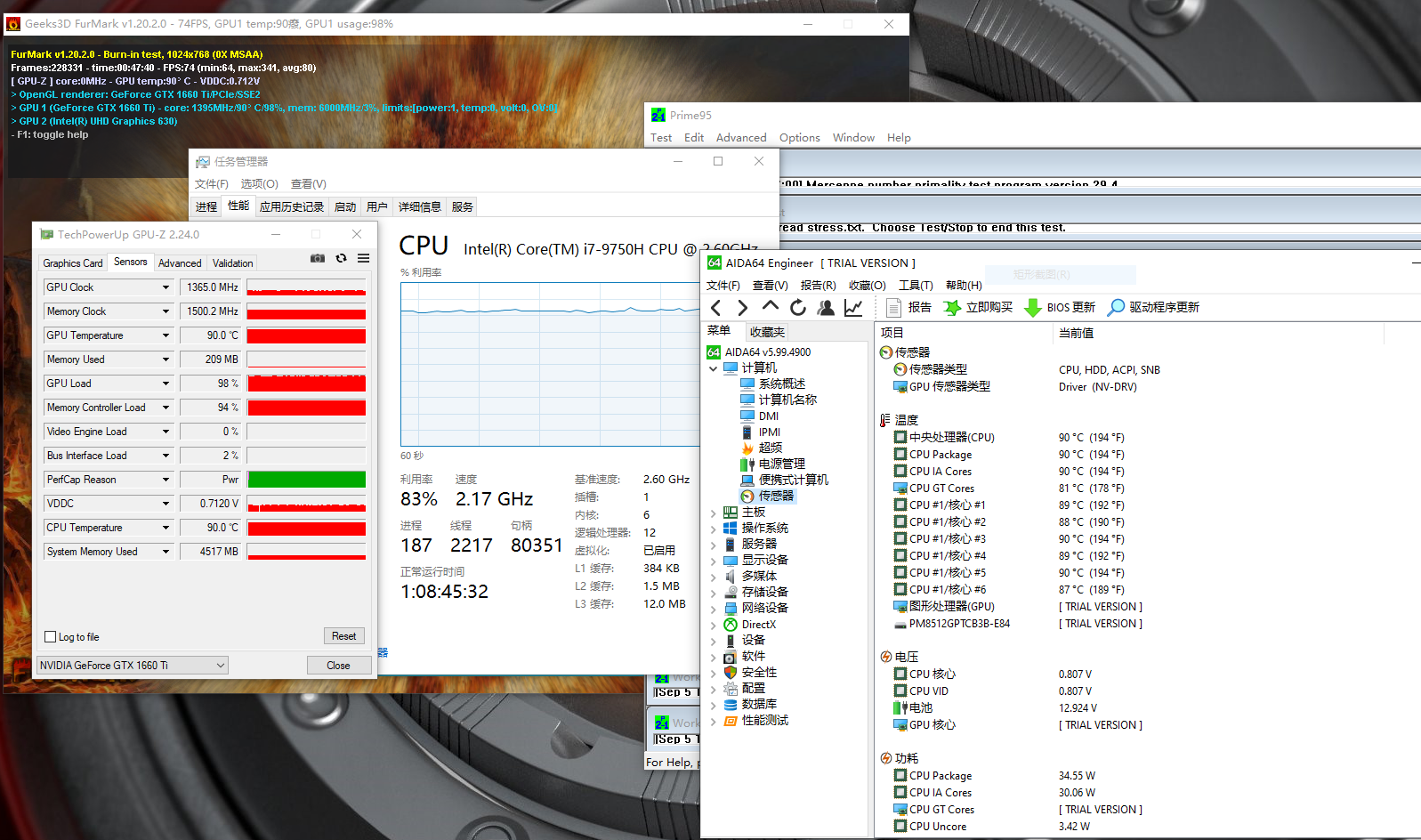Click the GPU Temperature red graph
This screenshot has width=1421, height=840.
pos(306,335)
